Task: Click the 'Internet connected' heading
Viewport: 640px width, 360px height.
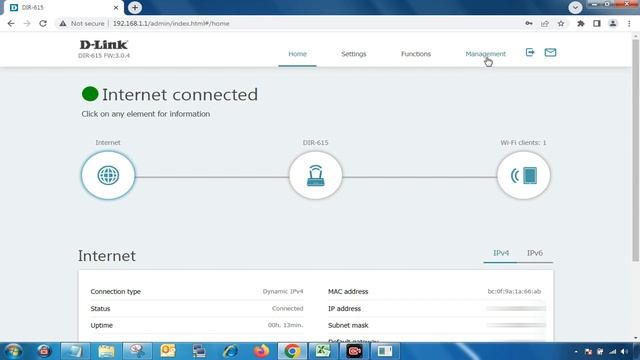Action: pyautogui.click(x=180, y=95)
